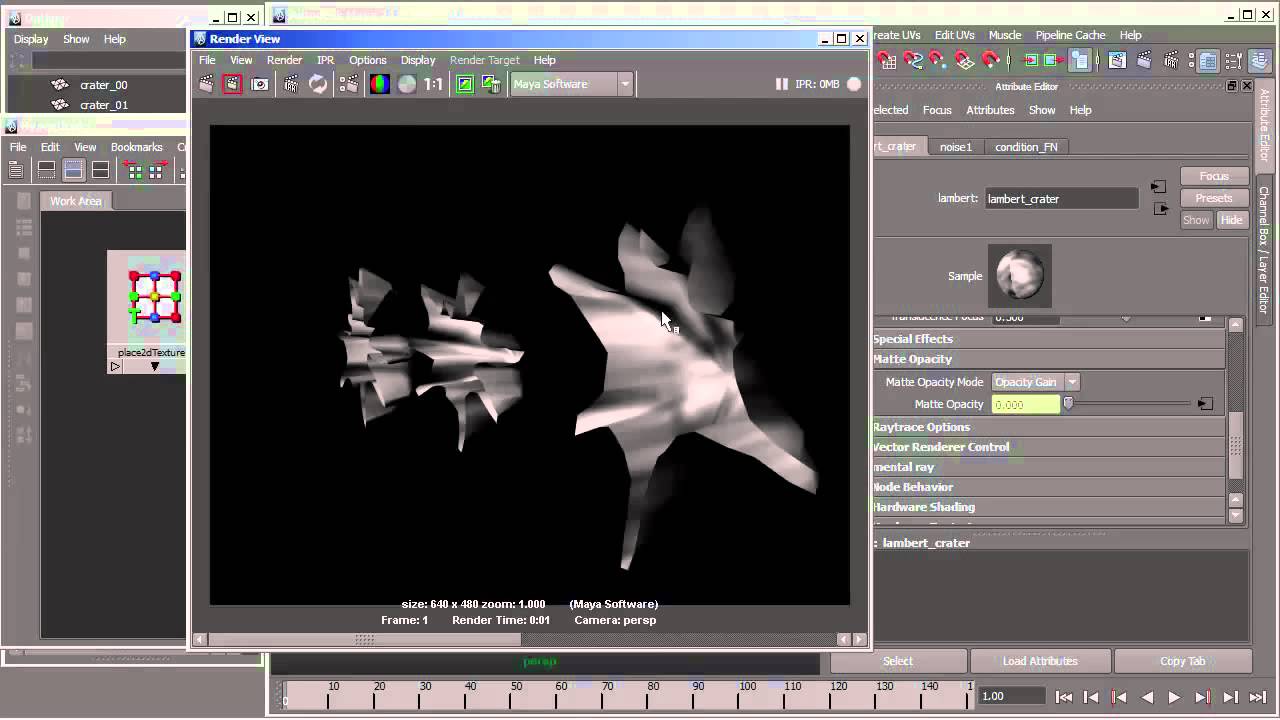
Task: Click the Copy Tab button
Action: coord(1183,661)
